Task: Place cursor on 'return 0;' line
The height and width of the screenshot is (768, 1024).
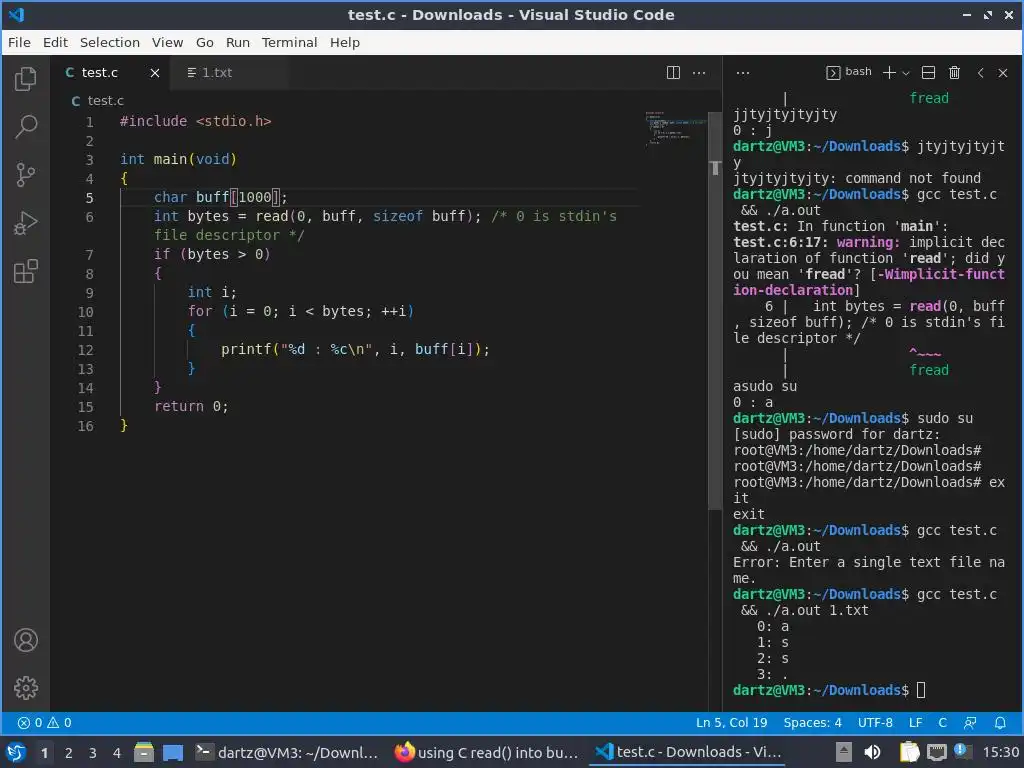Action: 191,406
